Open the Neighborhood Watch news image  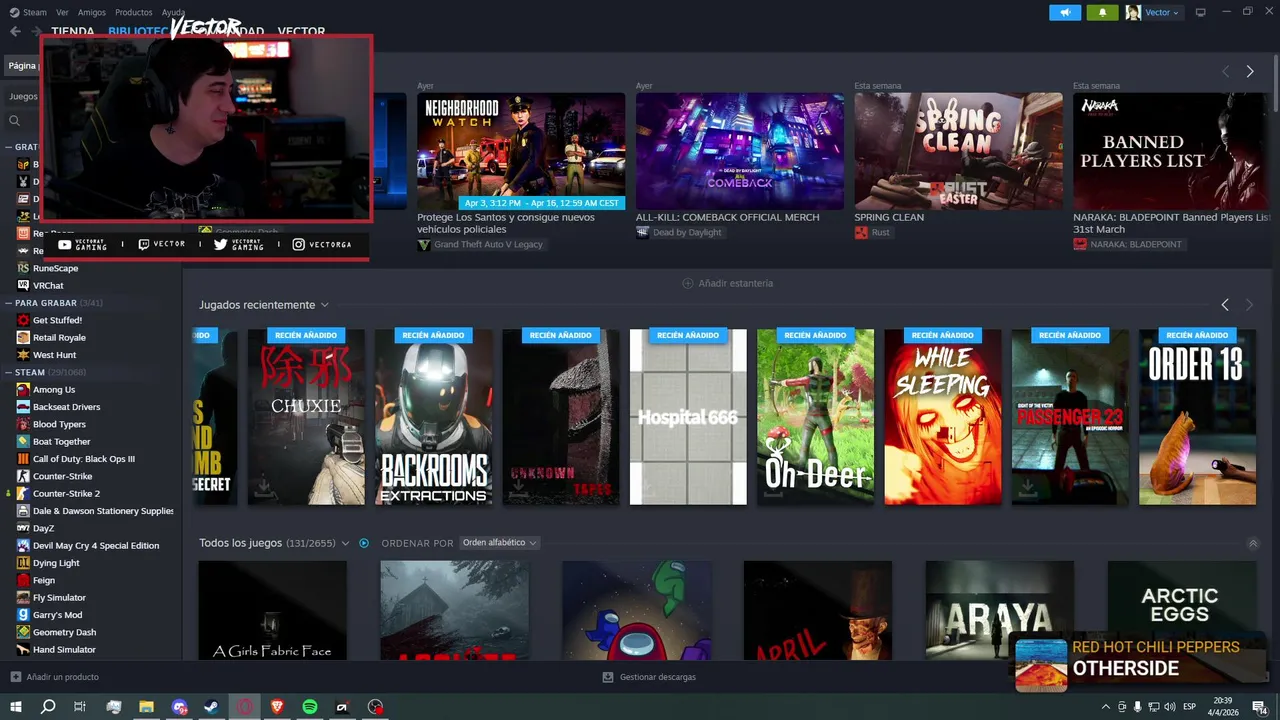coord(521,151)
